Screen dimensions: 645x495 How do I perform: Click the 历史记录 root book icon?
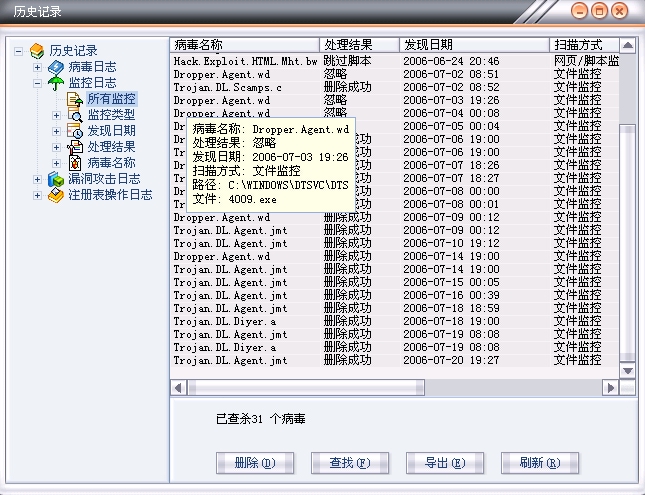37,51
